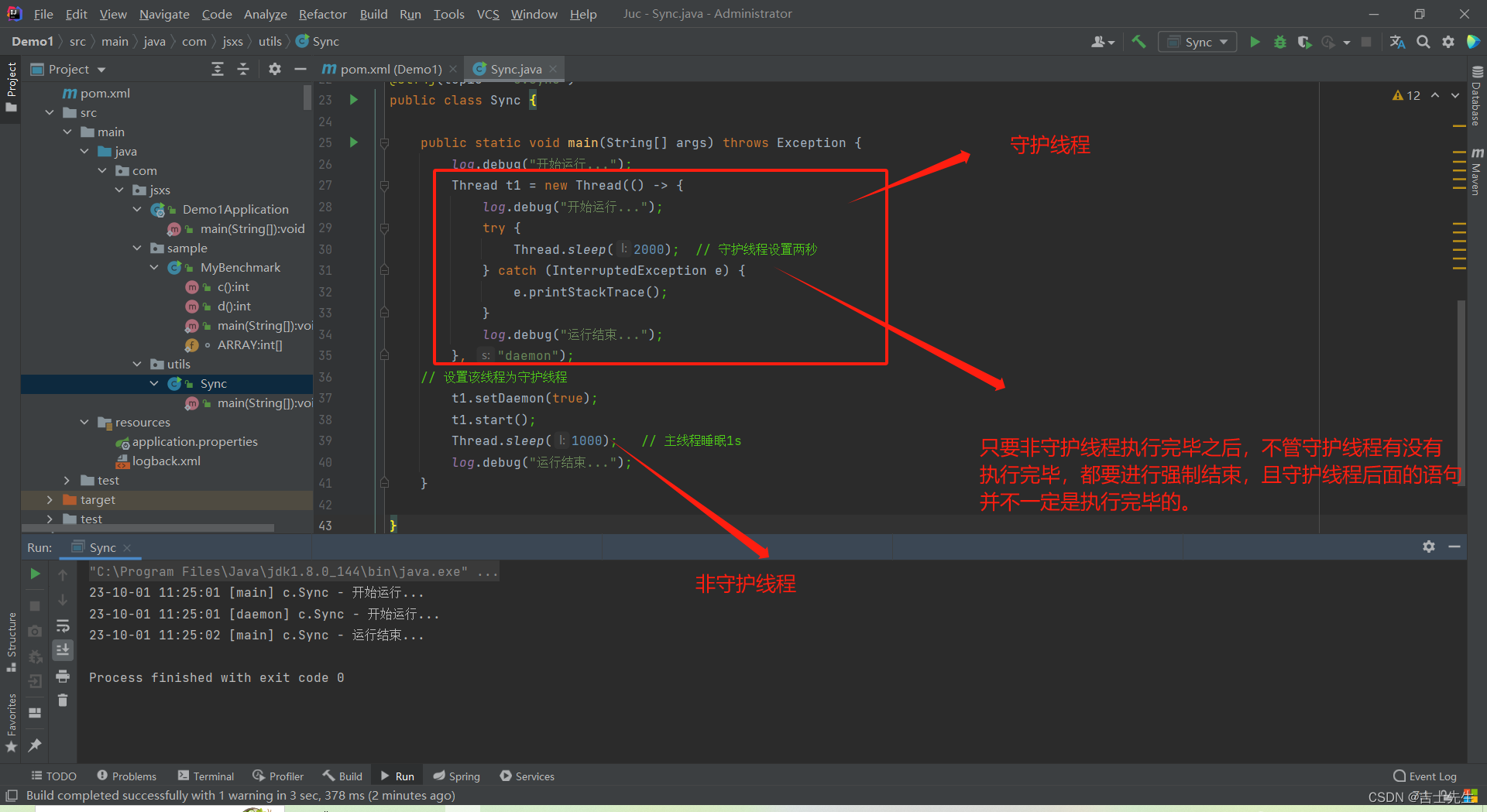This screenshot has width=1487, height=812.
Task: Print console output
Action: pos(63,677)
